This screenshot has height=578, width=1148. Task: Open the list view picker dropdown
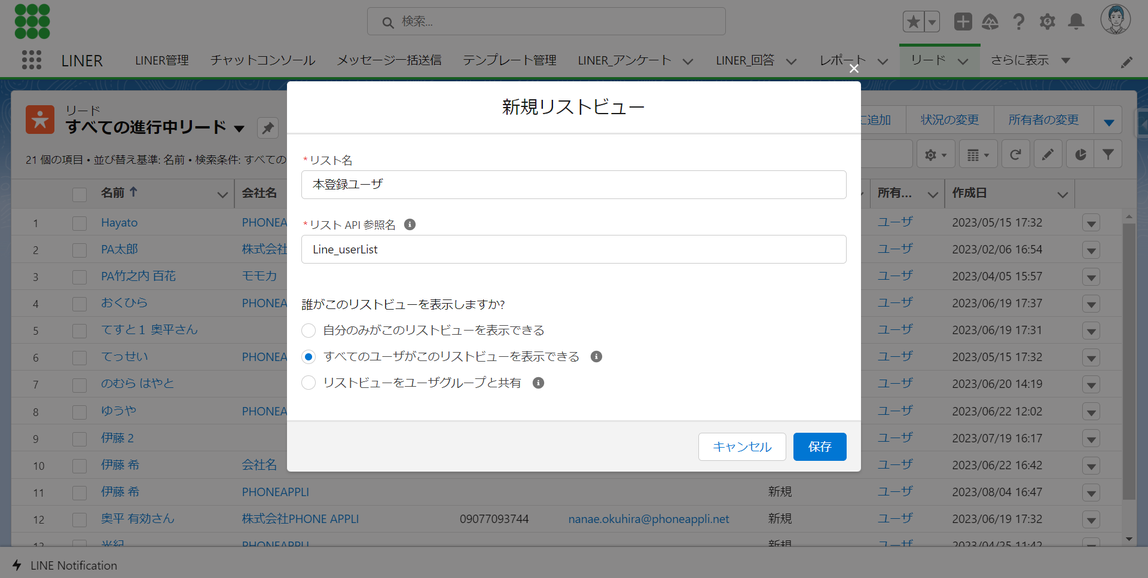point(239,129)
